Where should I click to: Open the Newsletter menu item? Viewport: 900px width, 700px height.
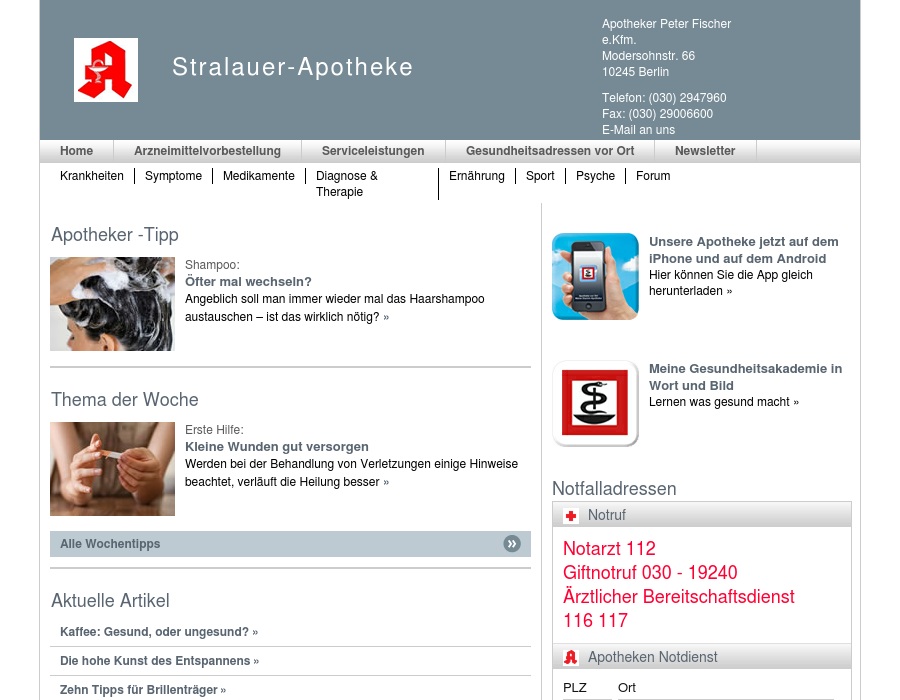705,151
